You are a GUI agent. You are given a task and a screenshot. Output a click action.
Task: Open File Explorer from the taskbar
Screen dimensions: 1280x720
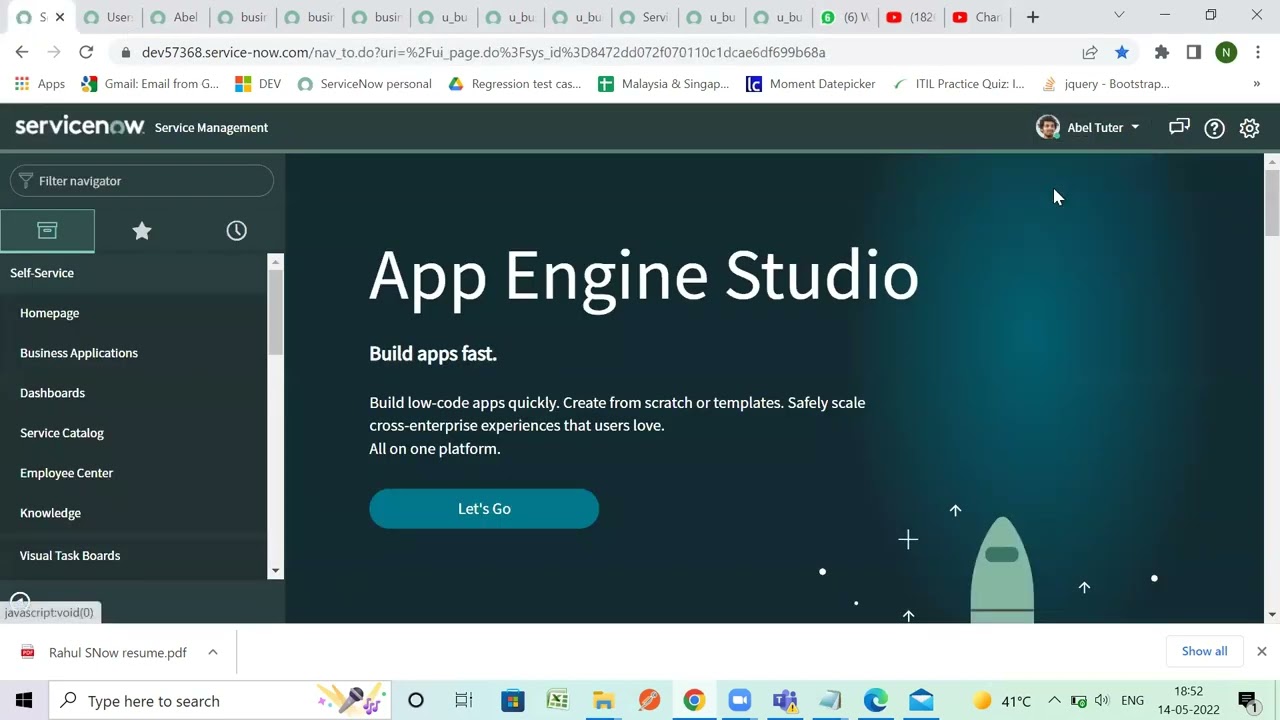pos(603,701)
